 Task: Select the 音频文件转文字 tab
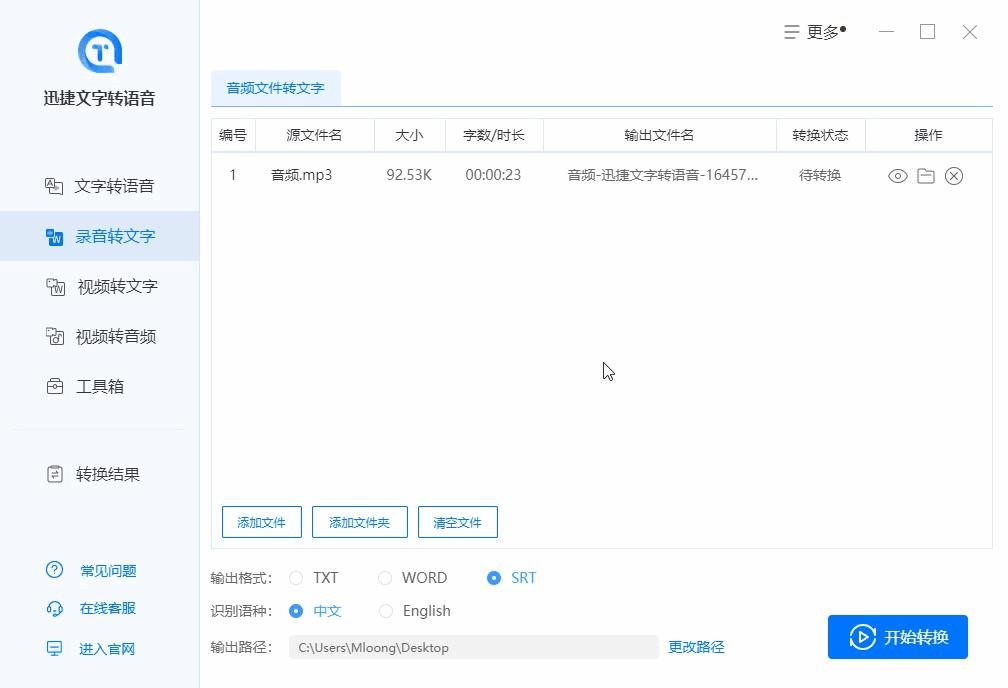[275, 88]
